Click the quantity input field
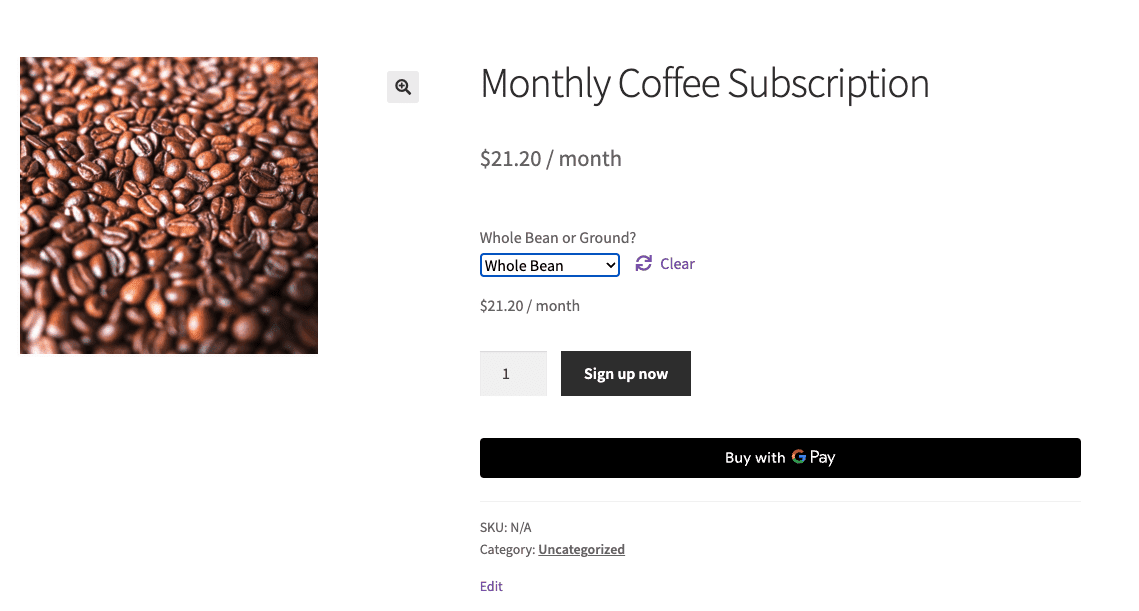 (513, 373)
